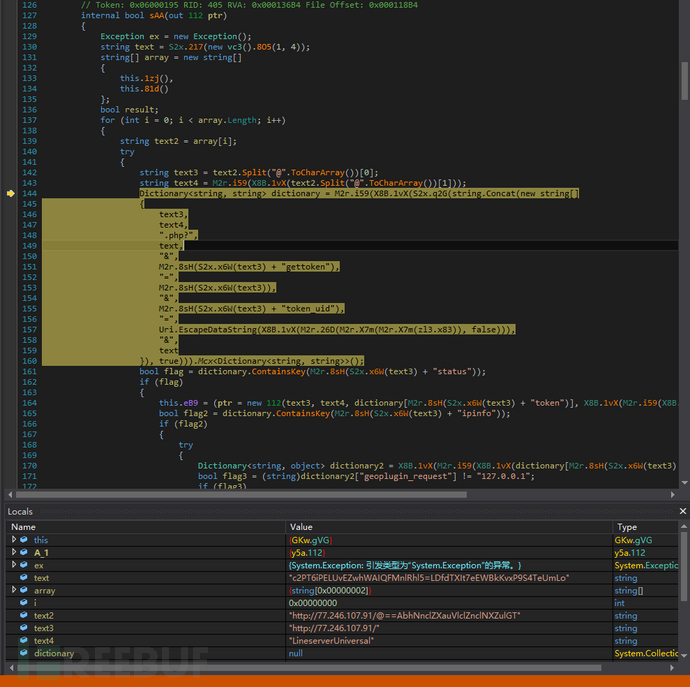Click the "token_uid" string on line 155
690x687 pixels.
(308, 309)
